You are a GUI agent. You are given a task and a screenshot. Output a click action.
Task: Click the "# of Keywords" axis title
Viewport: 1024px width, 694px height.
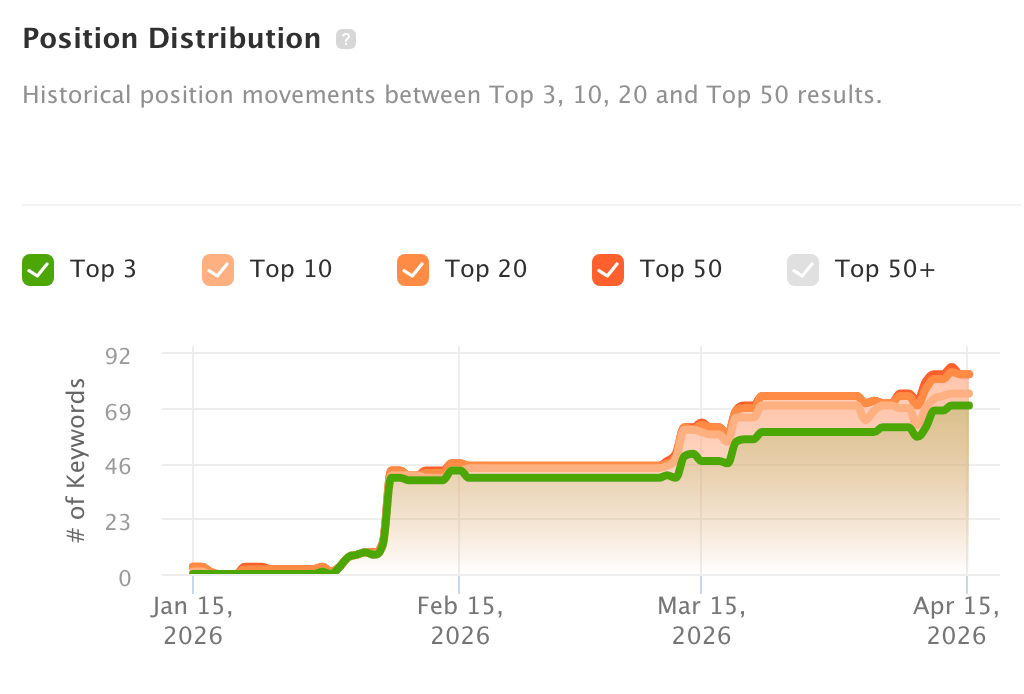pos(77,462)
